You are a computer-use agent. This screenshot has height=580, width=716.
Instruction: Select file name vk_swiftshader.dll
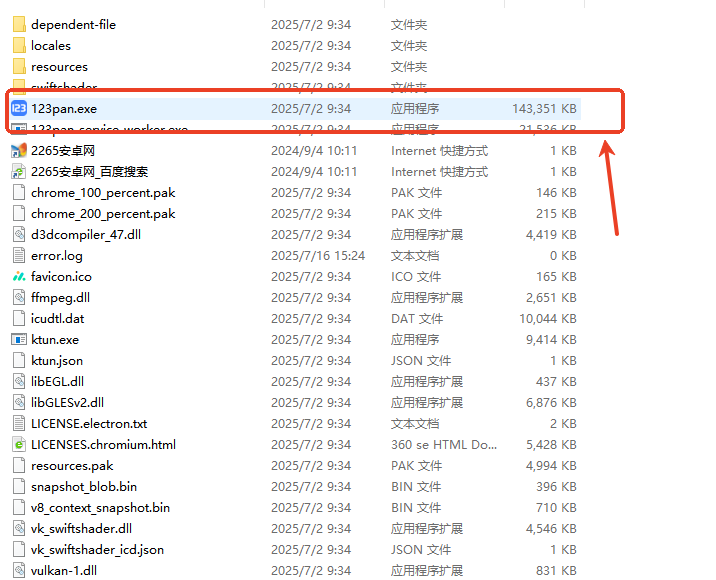click(82, 529)
